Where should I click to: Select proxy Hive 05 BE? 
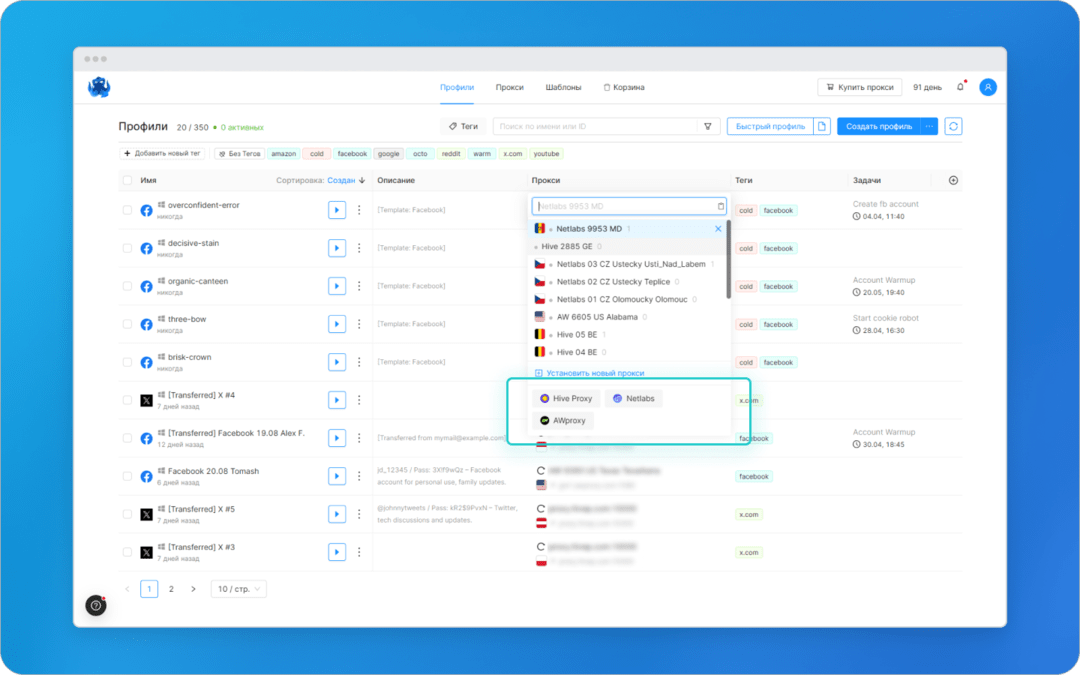click(627, 335)
